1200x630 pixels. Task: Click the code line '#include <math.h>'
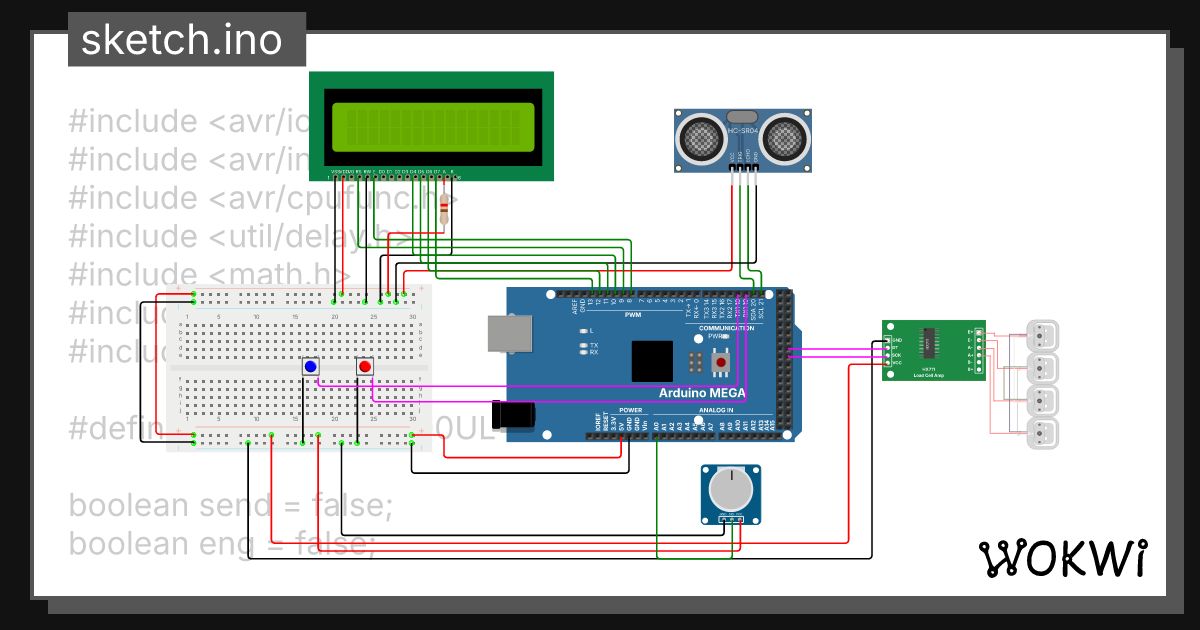pos(210,274)
